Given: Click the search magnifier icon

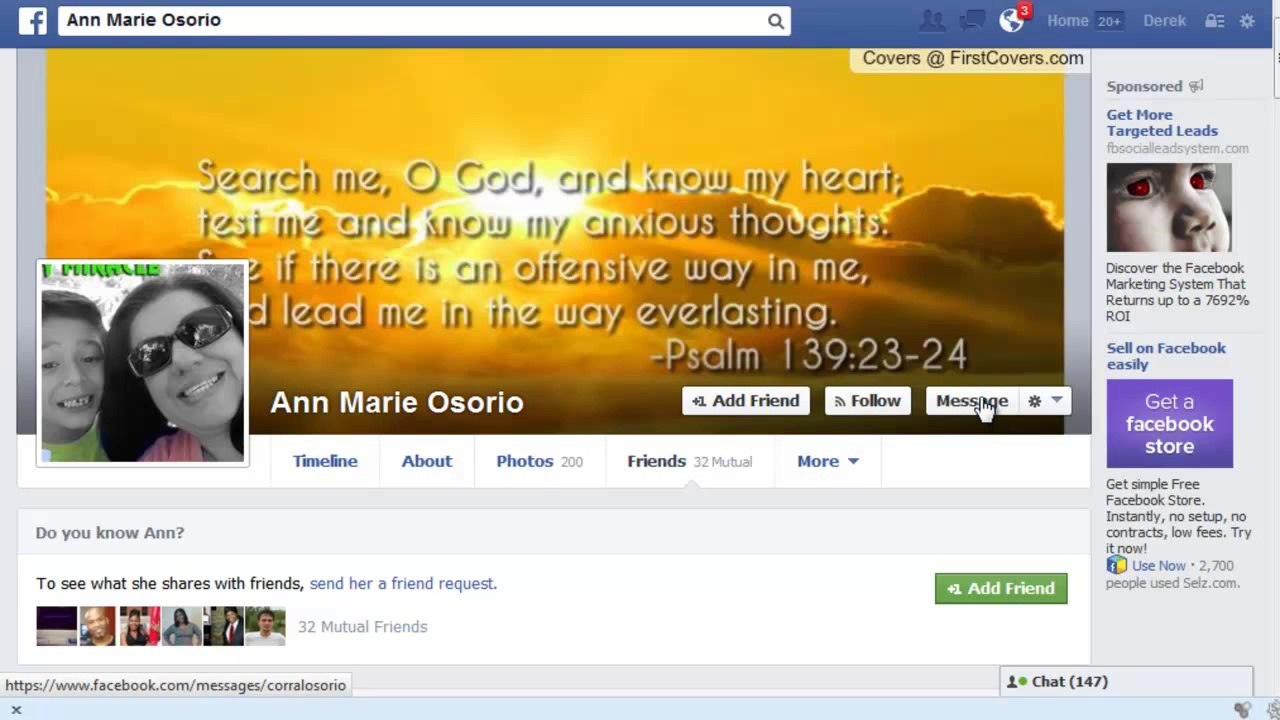Looking at the screenshot, I should (776, 21).
